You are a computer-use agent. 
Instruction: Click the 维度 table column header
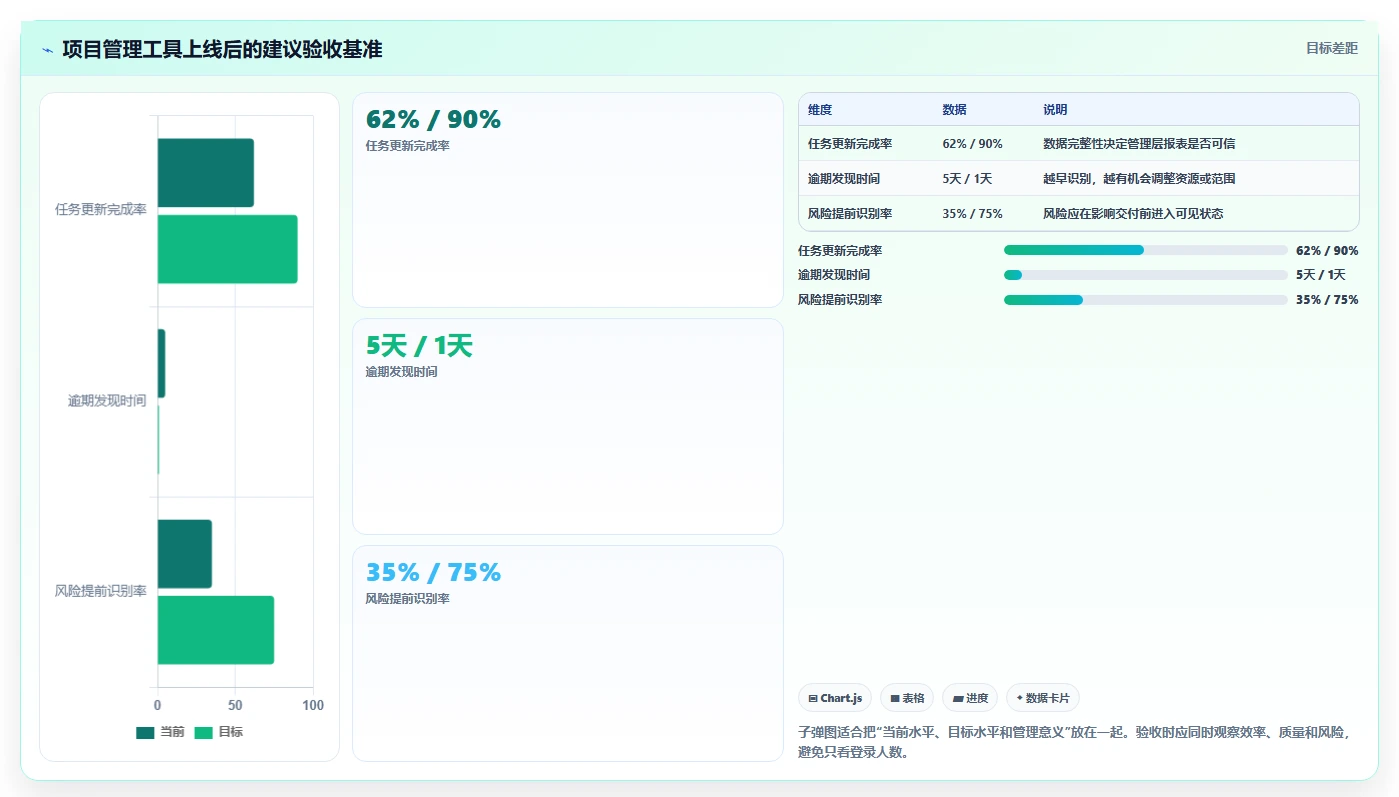click(820, 110)
